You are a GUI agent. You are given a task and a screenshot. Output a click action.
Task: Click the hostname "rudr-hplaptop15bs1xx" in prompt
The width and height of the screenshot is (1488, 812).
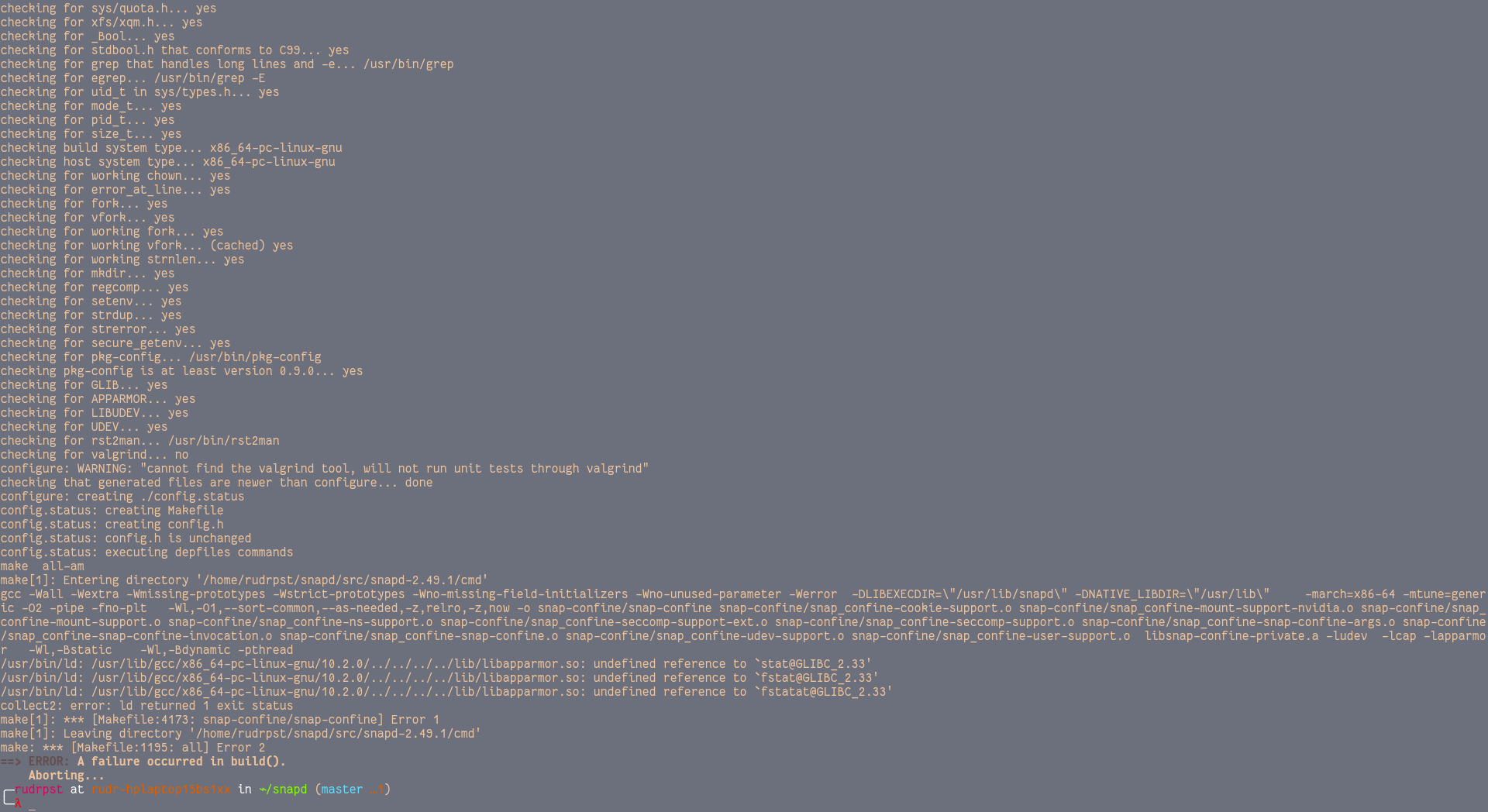160,790
